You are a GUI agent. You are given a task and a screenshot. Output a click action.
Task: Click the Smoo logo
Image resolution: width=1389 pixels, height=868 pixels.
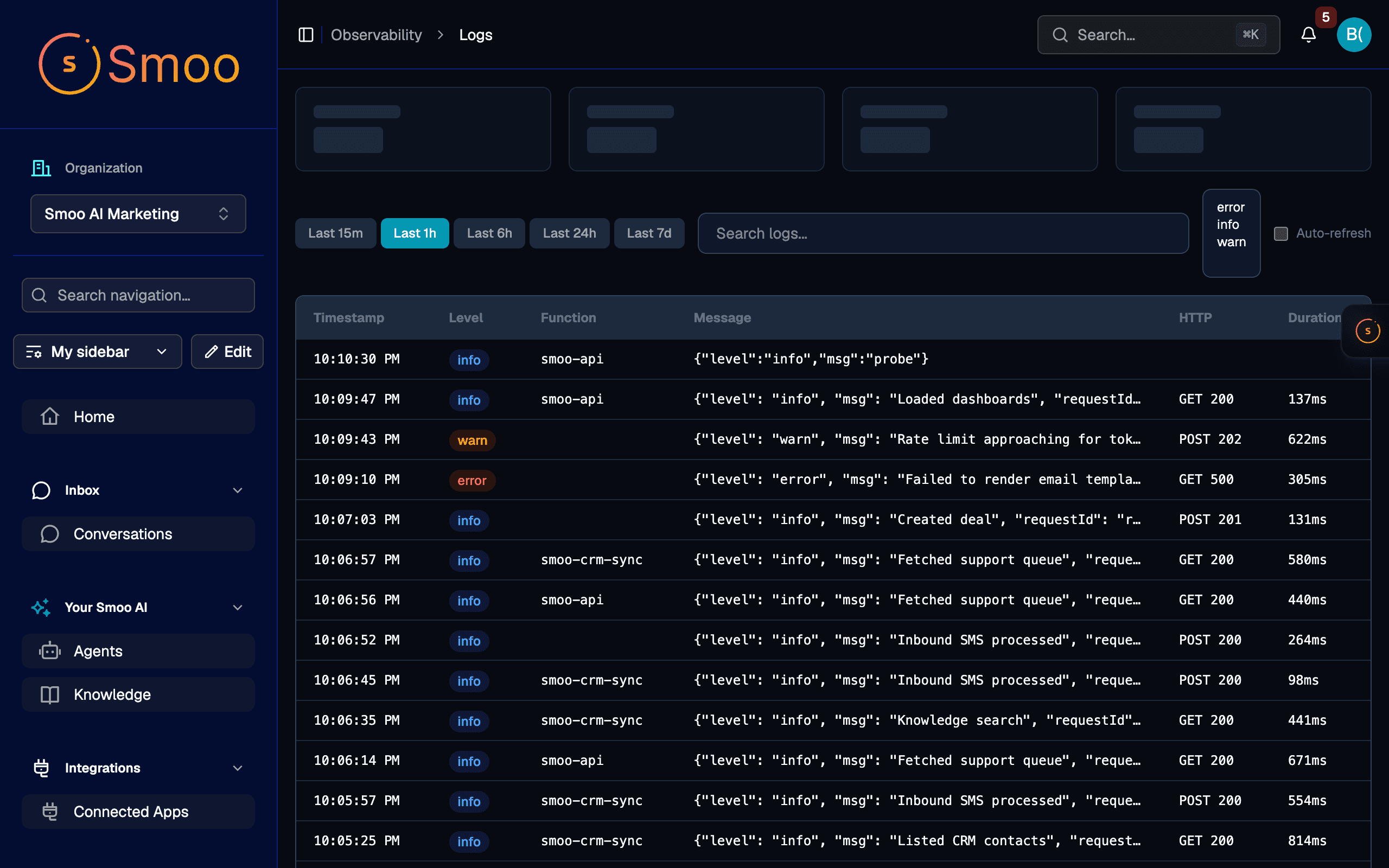point(139,63)
